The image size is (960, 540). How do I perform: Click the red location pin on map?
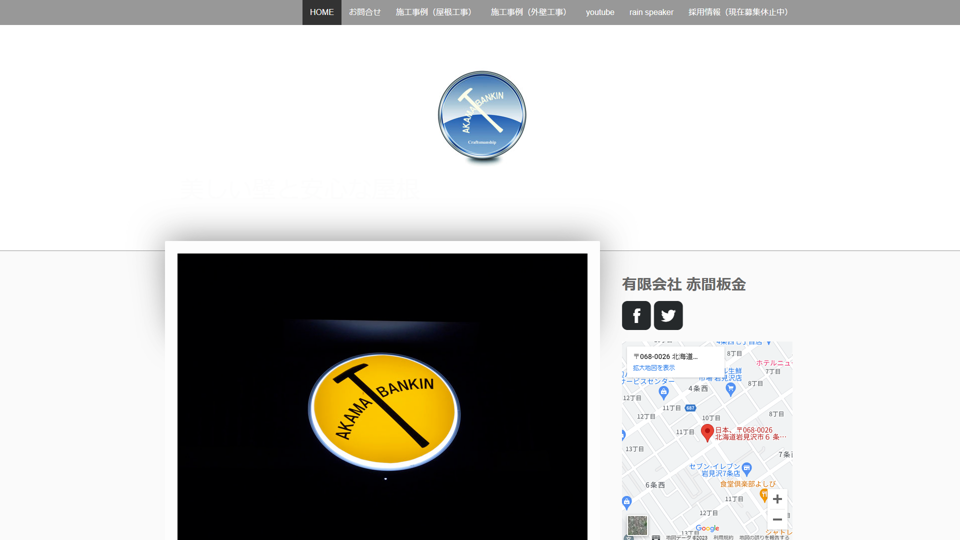coord(707,432)
